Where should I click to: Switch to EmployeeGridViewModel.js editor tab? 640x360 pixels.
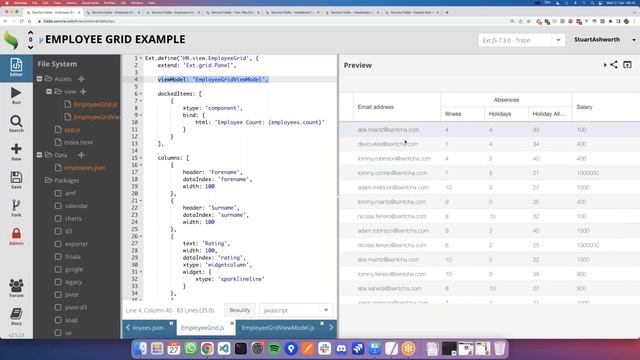click(278, 328)
